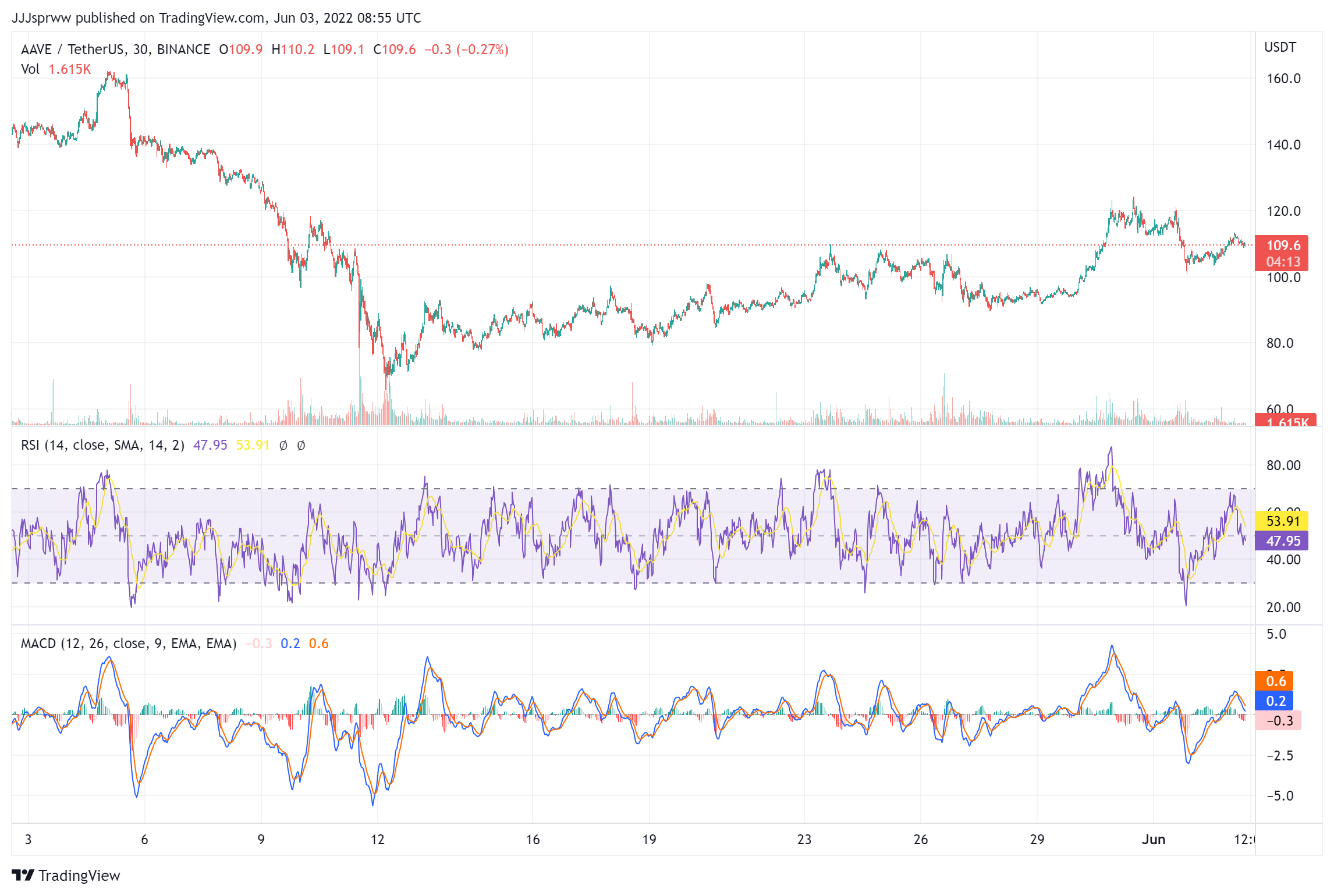Click the orange MACD value 0.6 in legend
Image resolution: width=1334 pixels, height=896 pixels.
[x=318, y=643]
